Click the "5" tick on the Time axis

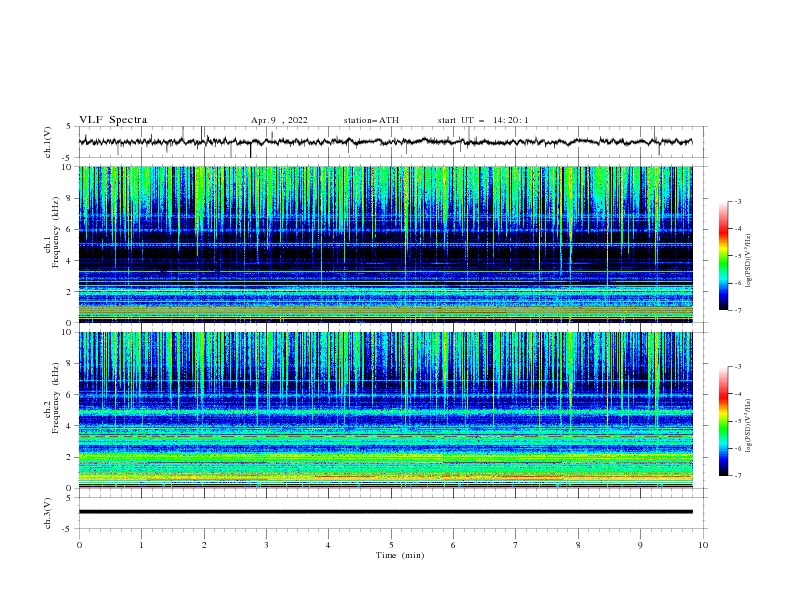pyautogui.click(x=391, y=545)
